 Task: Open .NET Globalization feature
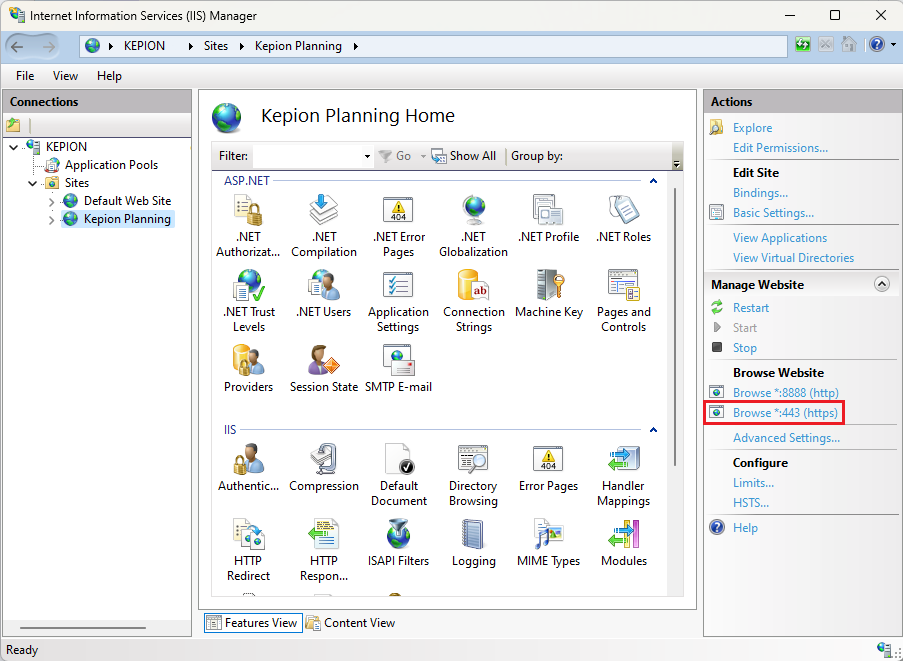(473, 226)
